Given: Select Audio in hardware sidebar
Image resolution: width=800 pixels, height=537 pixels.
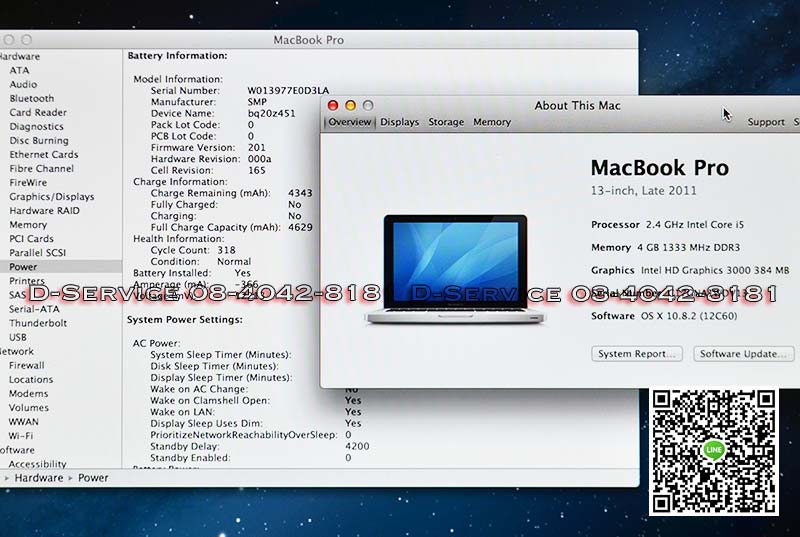Looking at the screenshot, I should (23, 84).
